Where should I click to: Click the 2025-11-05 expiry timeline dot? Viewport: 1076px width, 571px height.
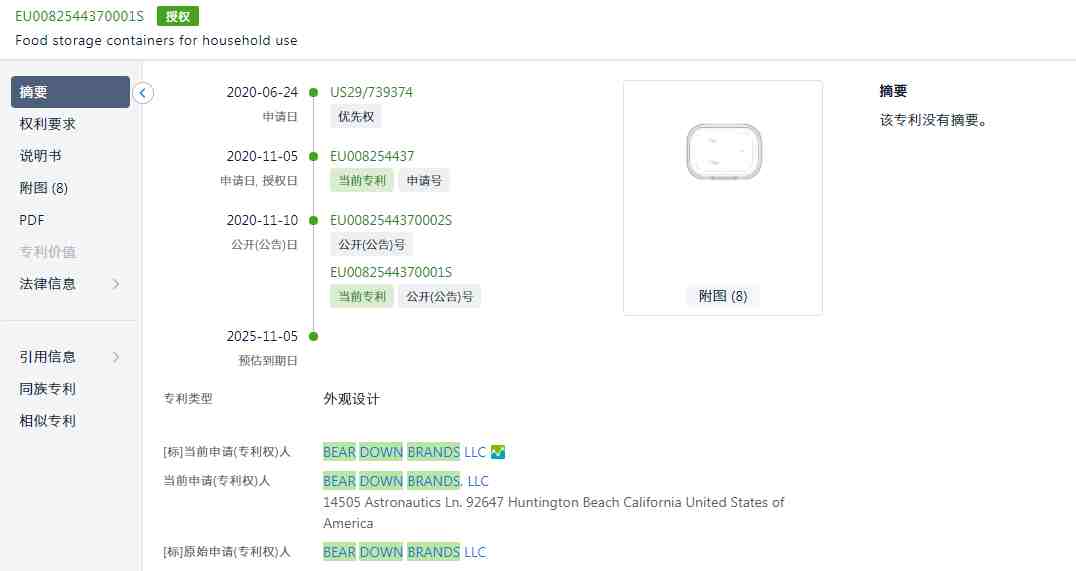pyautogui.click(x=314, y=336)
